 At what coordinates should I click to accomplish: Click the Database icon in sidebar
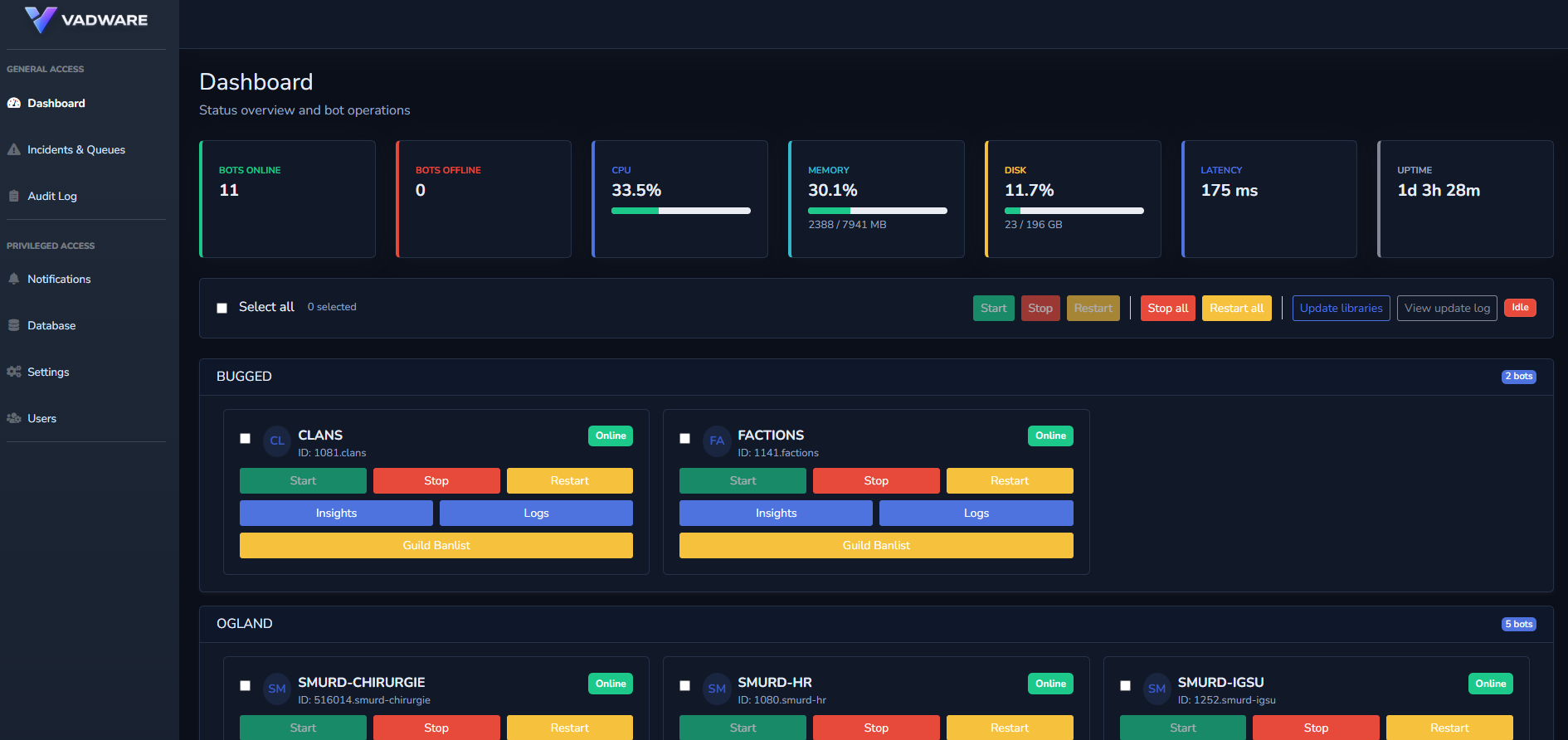(14, 325)
